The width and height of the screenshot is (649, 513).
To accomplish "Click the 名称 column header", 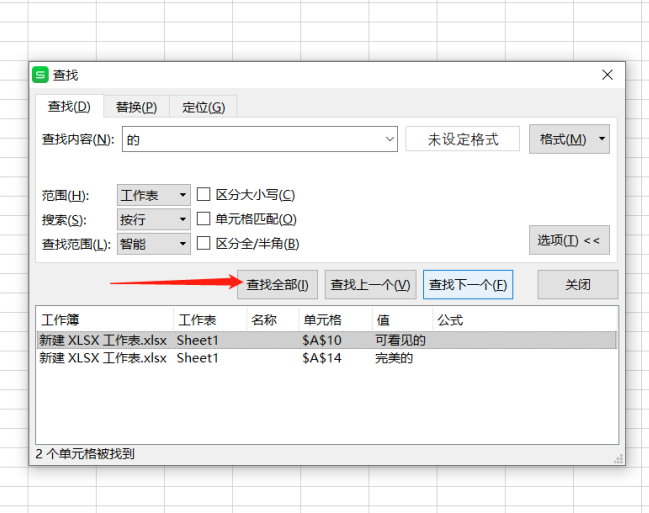I will click(x=273, y=320).
